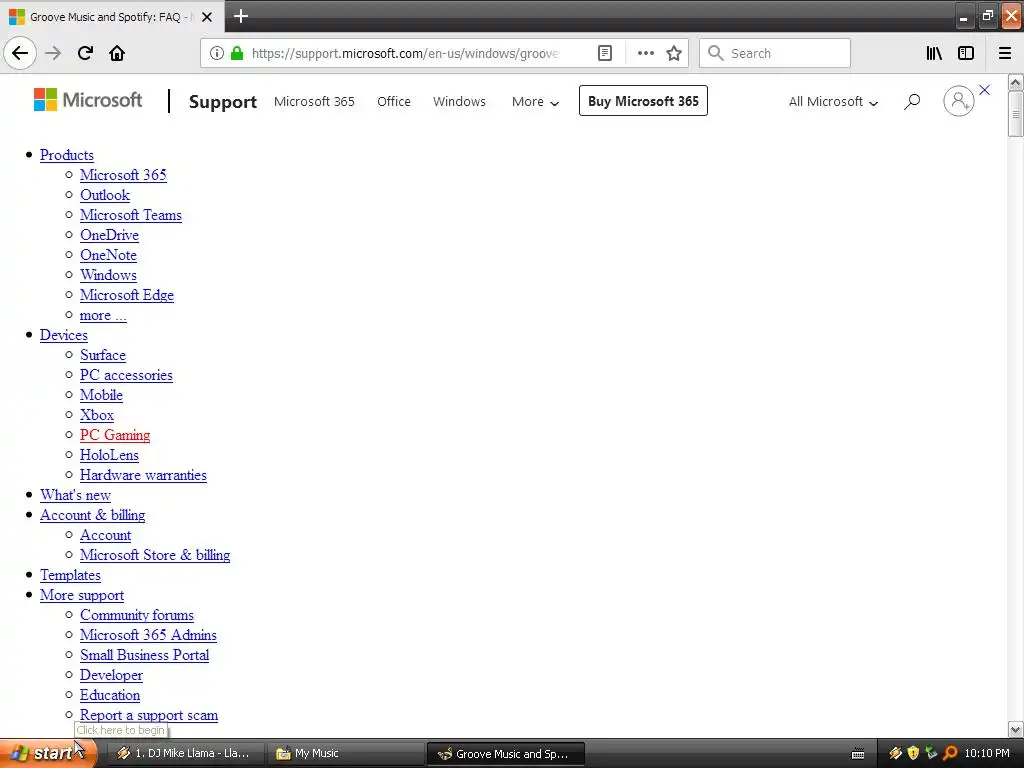The image size is (1024, 768).
Task: Click scrollbar up arrow
Action: 1015,83
